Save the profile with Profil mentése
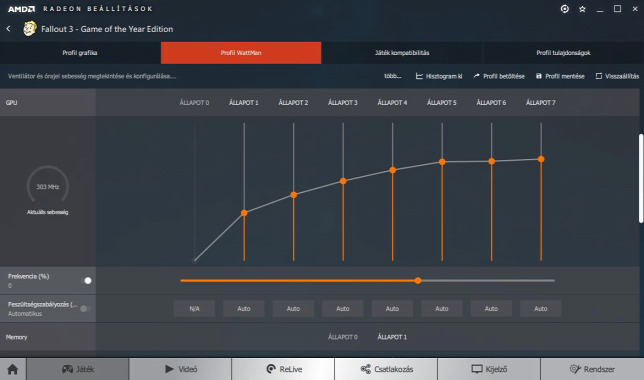 tap(560, 76)
